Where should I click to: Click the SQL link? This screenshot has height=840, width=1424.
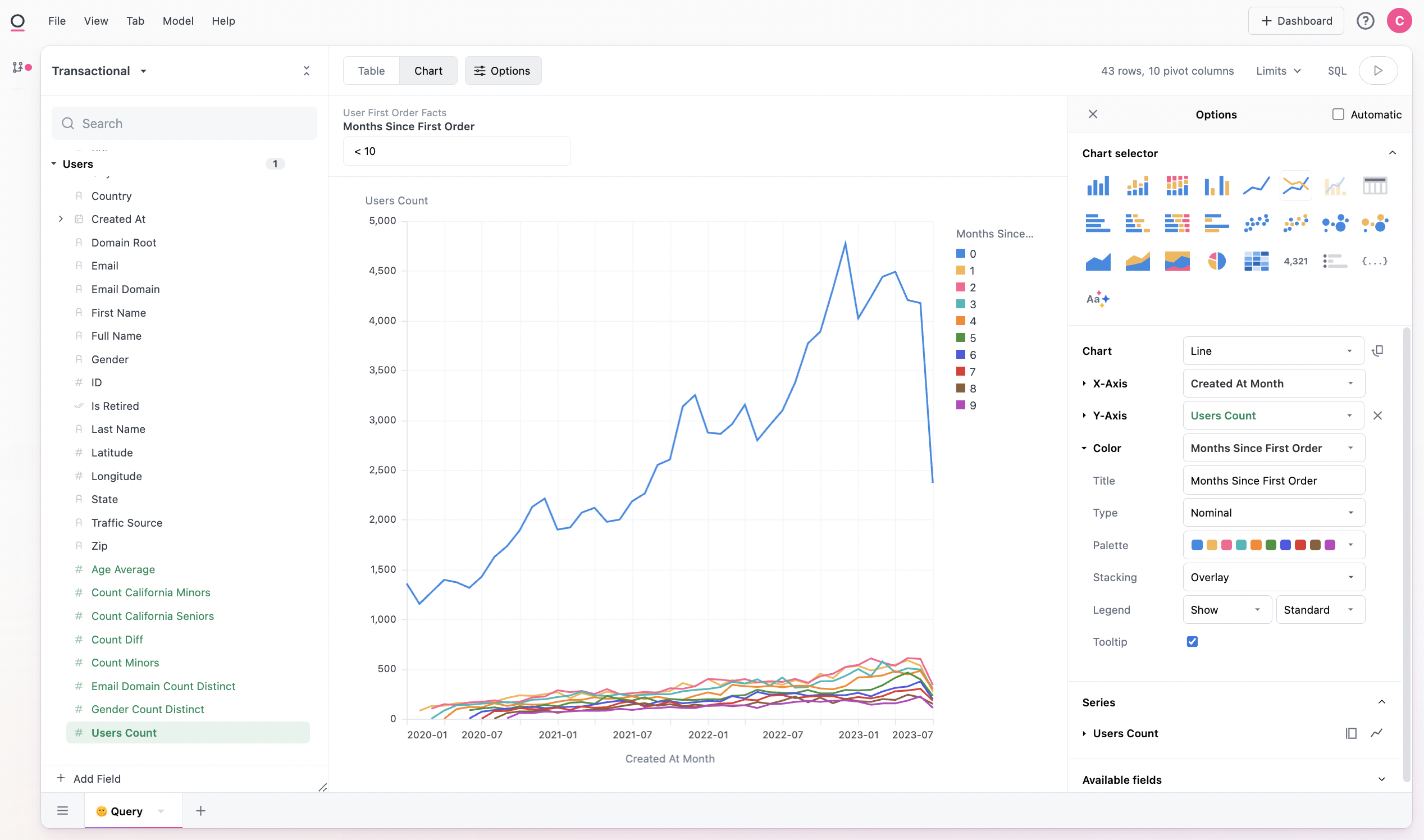tap(1336, 71)
